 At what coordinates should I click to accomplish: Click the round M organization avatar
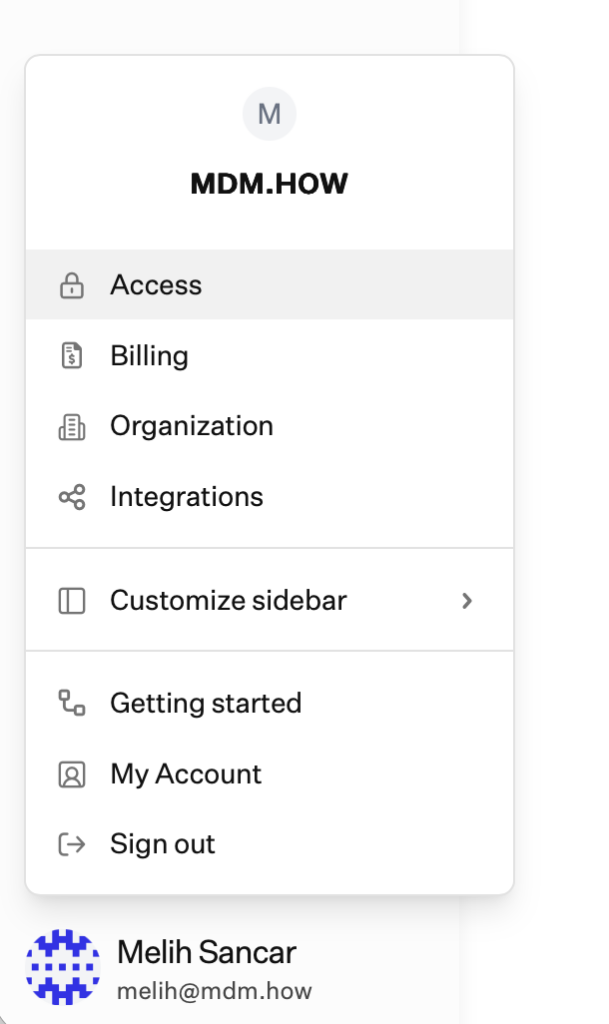[270, 114]
